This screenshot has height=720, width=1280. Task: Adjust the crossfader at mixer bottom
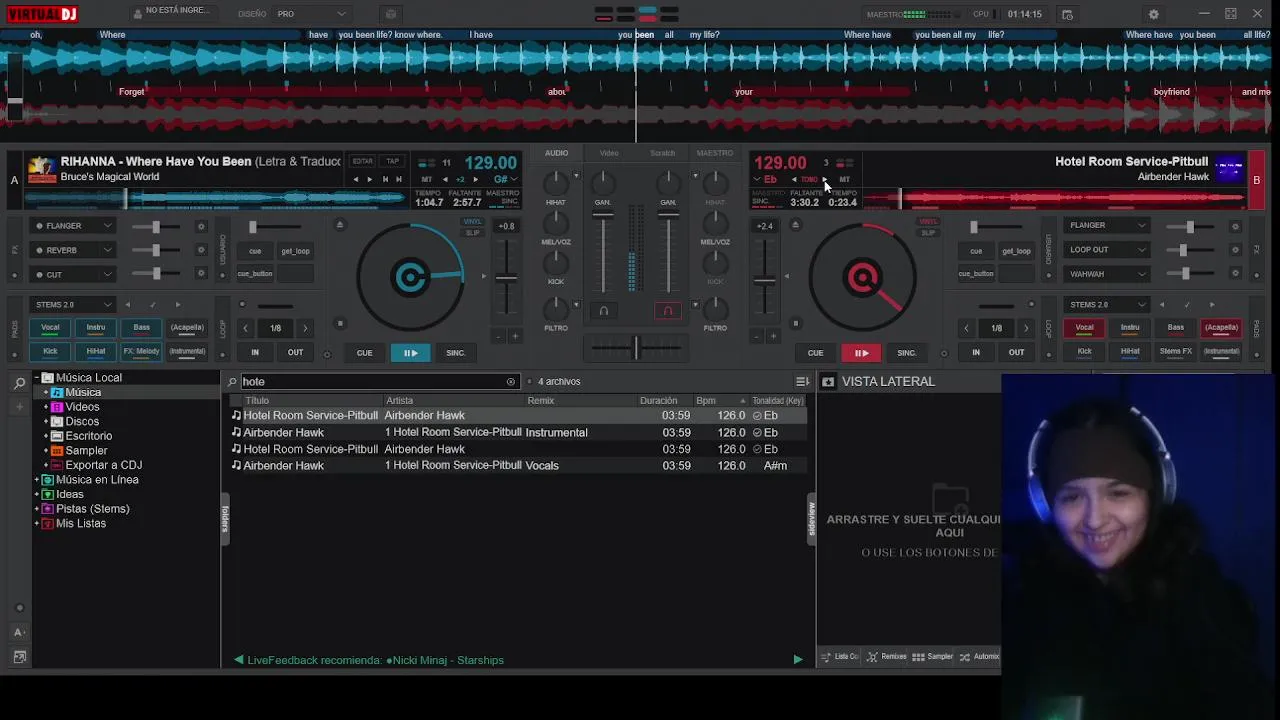point(636,348)
